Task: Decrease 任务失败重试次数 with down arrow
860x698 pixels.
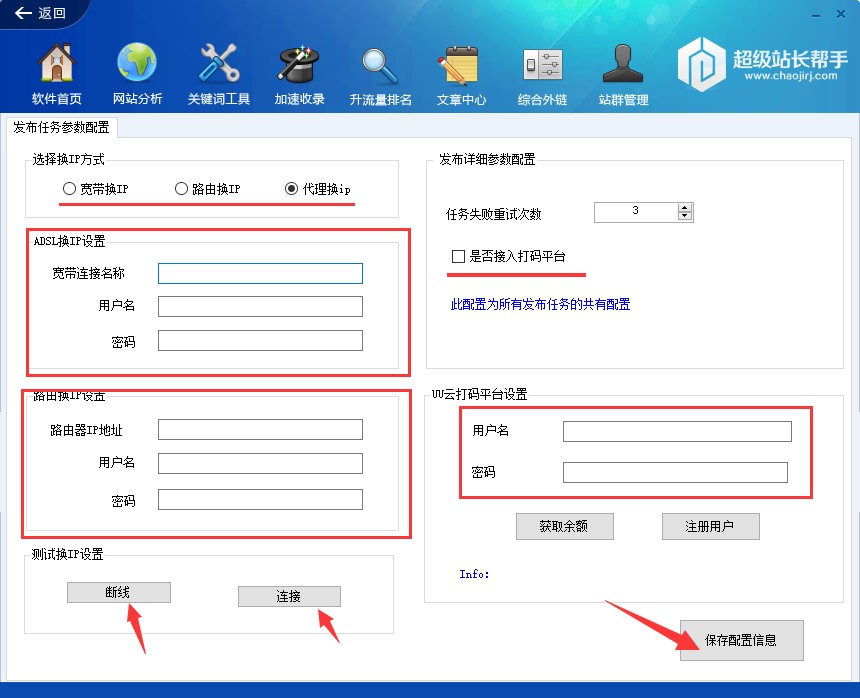Action: point(685,217)
